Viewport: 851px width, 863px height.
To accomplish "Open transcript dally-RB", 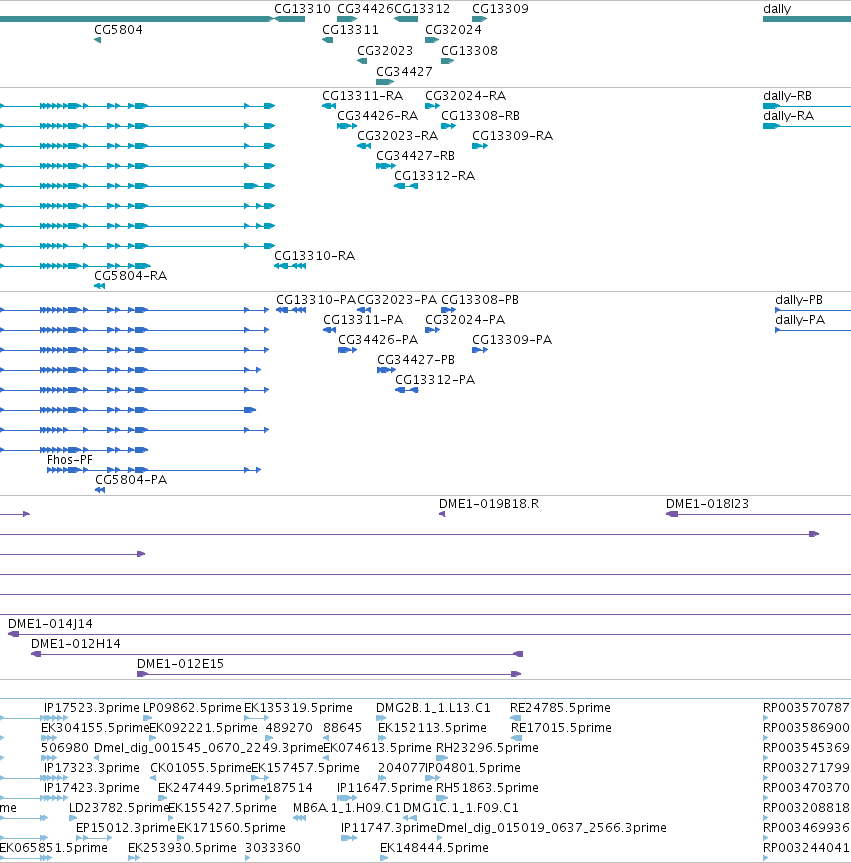I will click(787, 96).
